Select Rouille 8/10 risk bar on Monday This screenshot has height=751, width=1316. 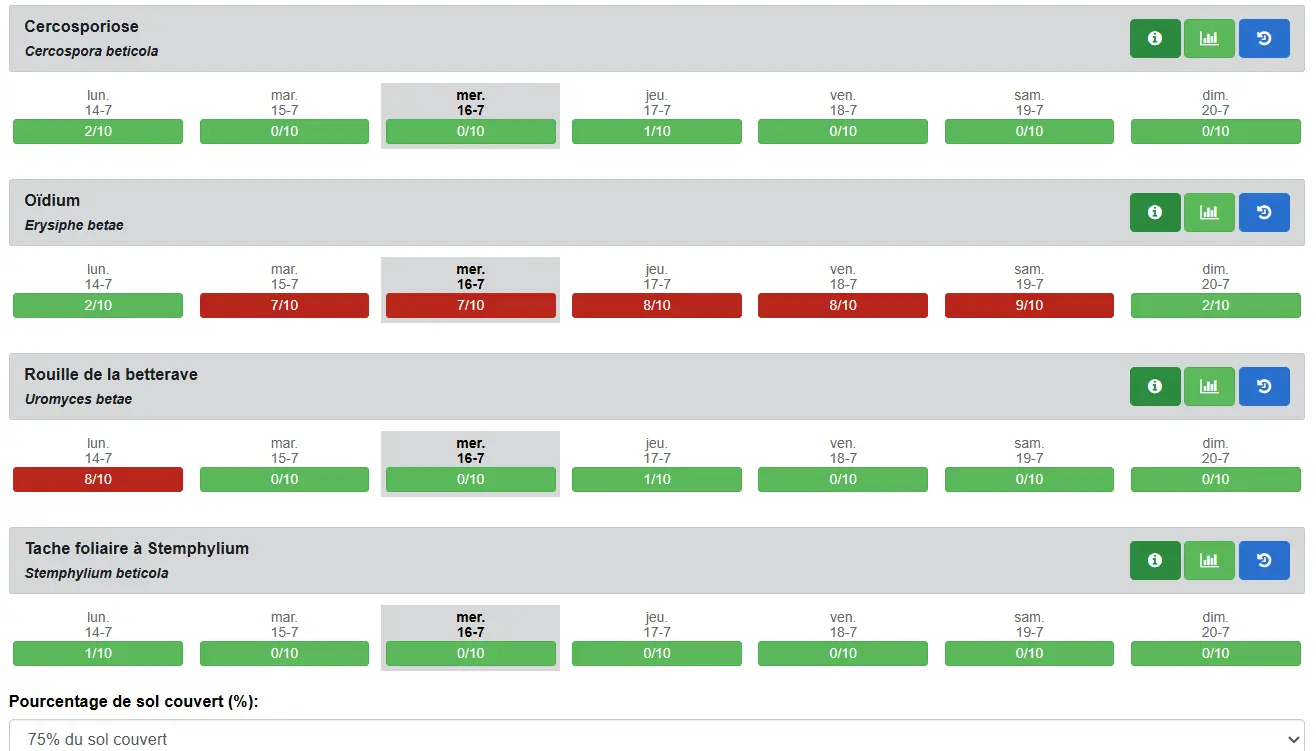[98, 480]
